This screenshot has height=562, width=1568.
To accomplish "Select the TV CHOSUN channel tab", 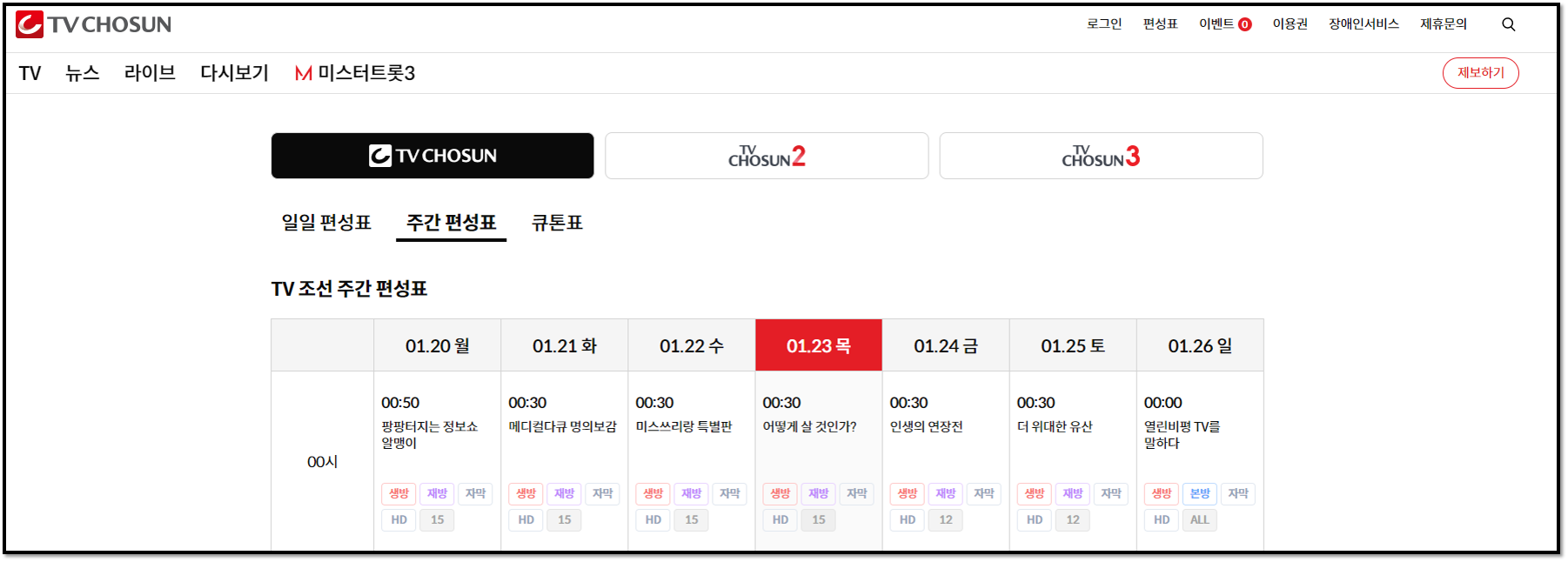I will click(x=432, y=156).
